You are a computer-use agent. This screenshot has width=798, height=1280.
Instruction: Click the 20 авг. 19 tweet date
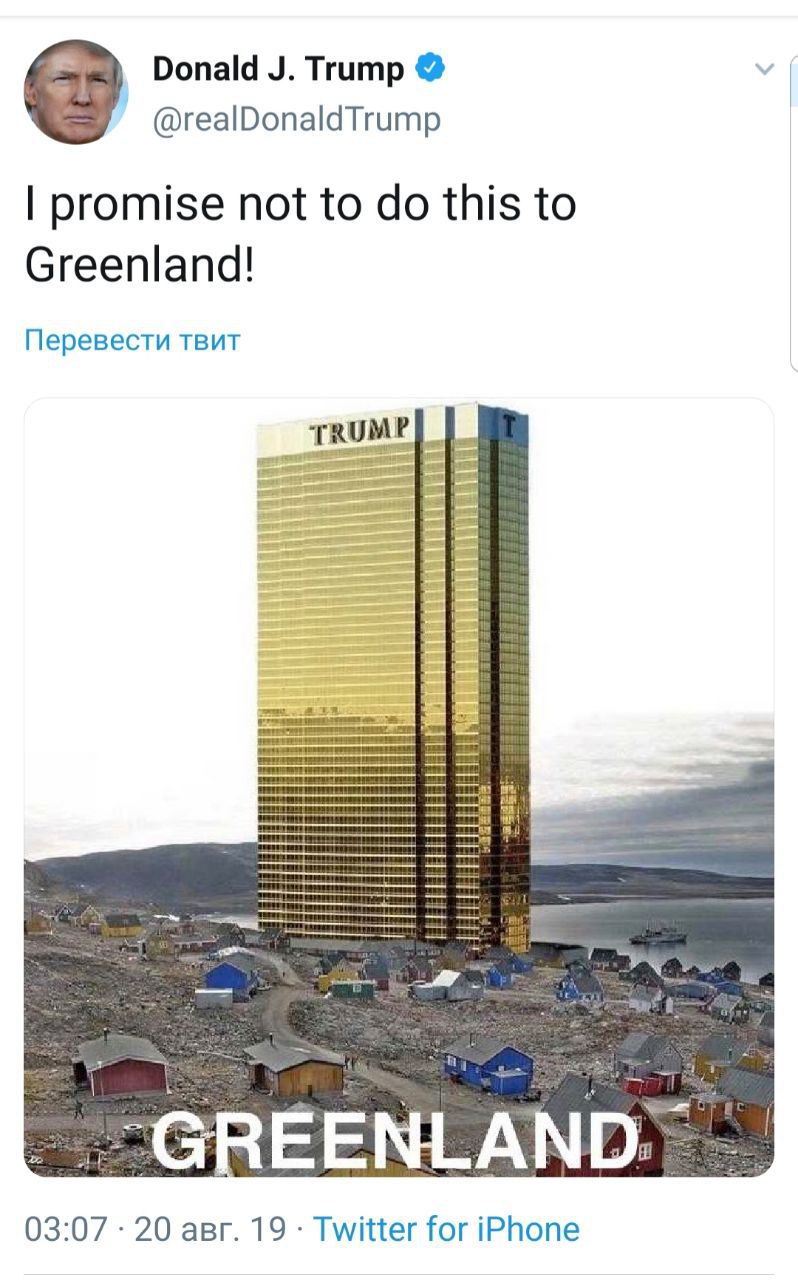pos(210,1228)
